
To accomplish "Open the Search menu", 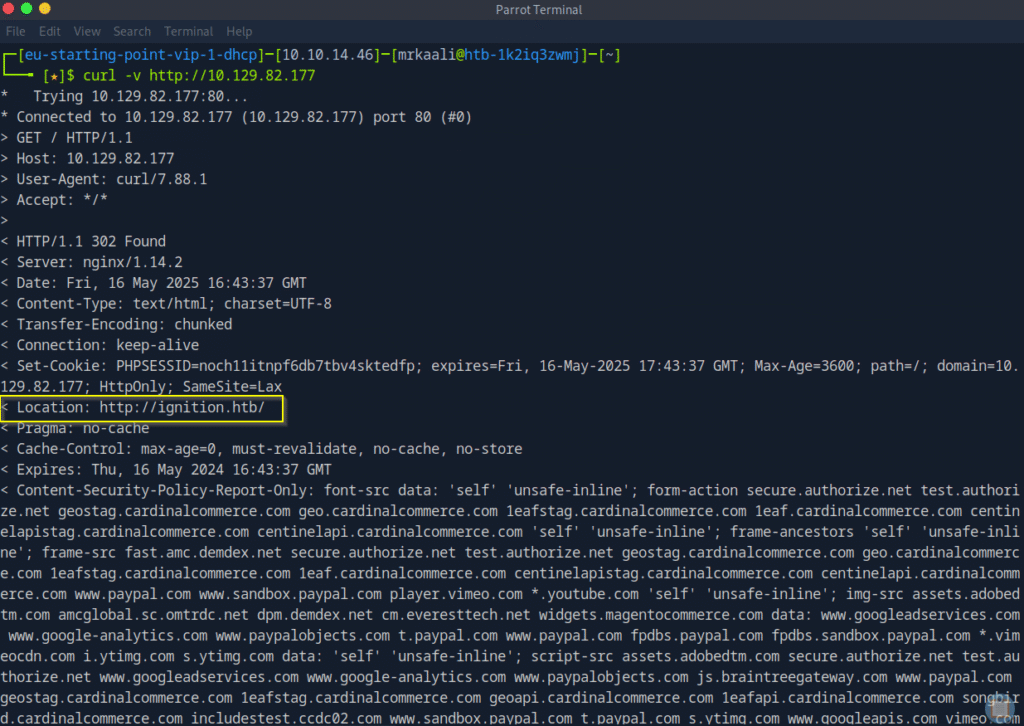I will click(x=132, y=32).
